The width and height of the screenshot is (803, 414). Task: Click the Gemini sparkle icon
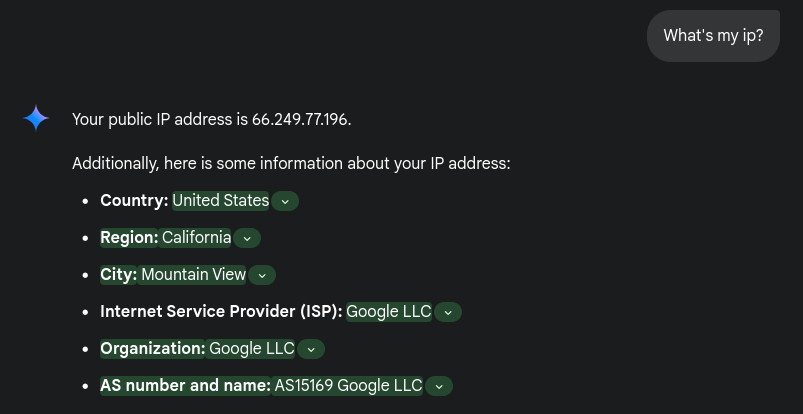coord(36,118)
